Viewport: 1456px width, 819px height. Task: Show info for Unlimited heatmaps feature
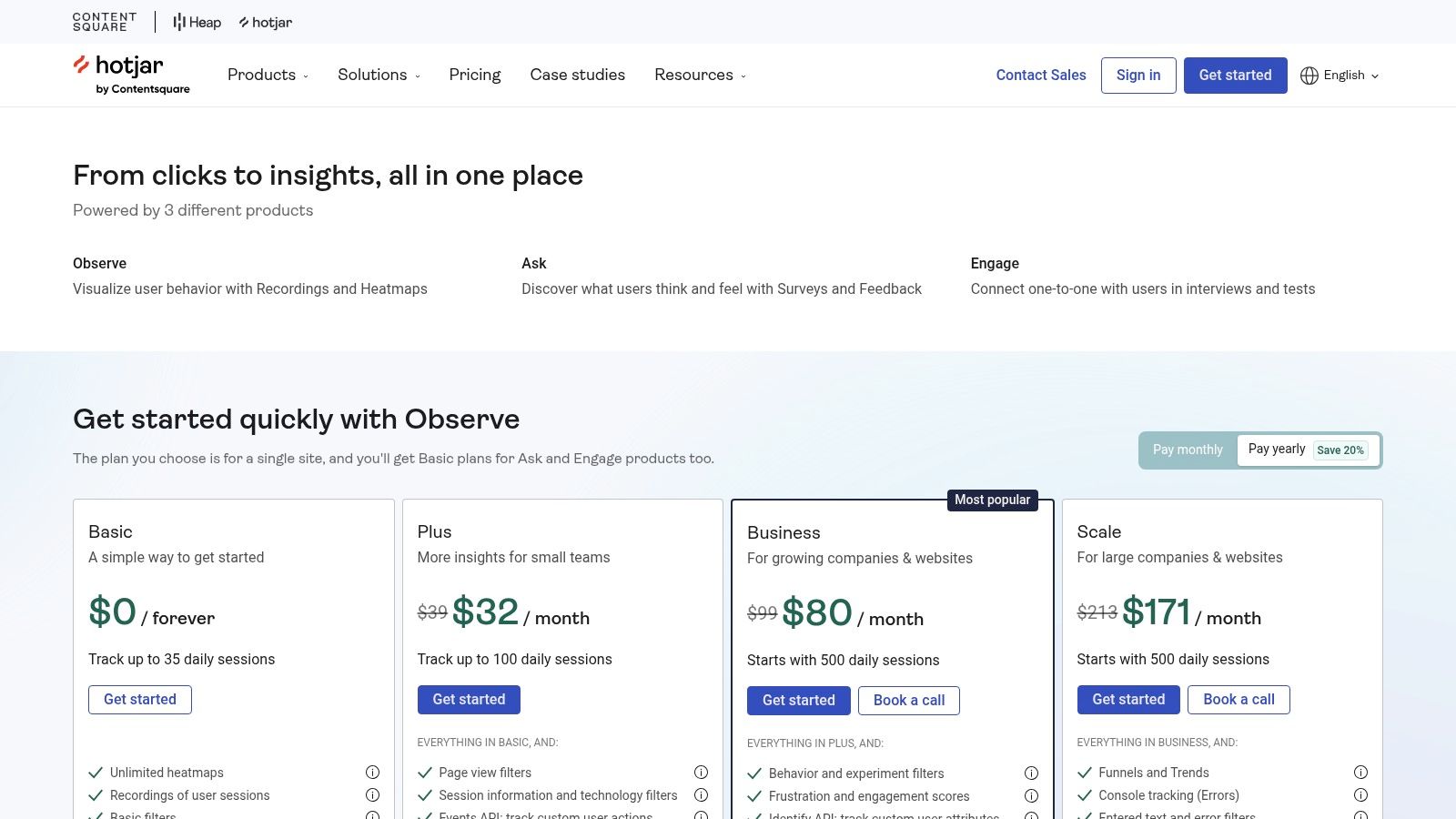(372, 773)
